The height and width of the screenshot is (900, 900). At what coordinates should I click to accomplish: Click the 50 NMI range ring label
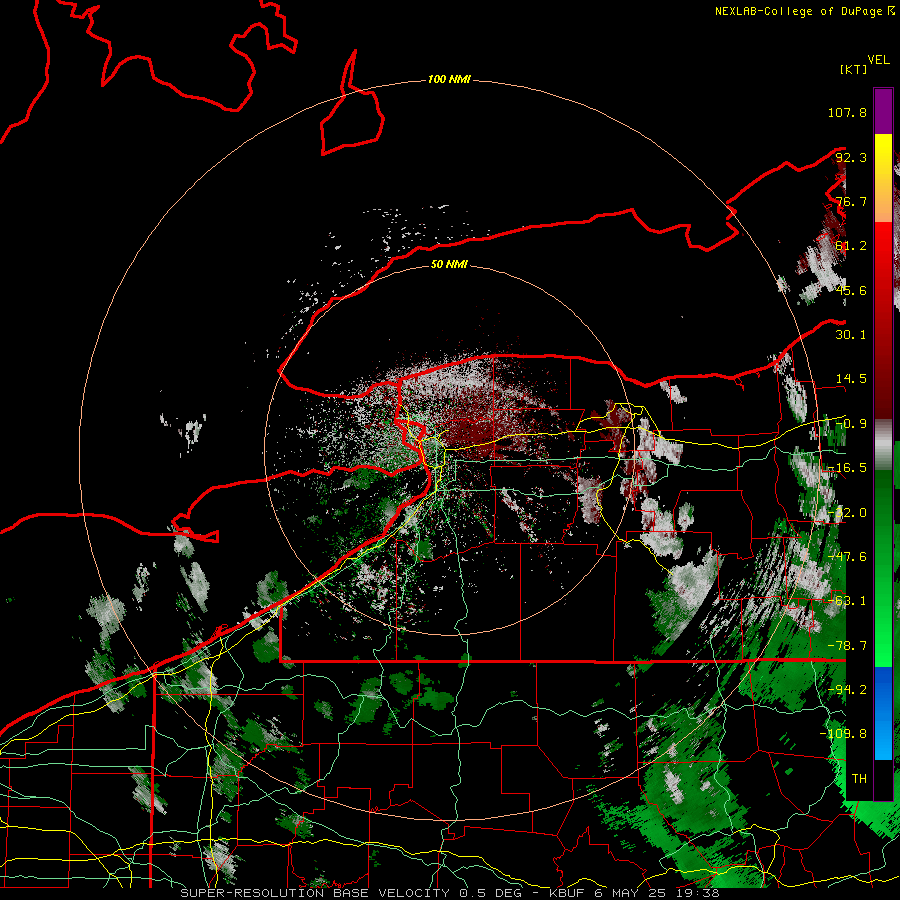(x=449, y=264)
